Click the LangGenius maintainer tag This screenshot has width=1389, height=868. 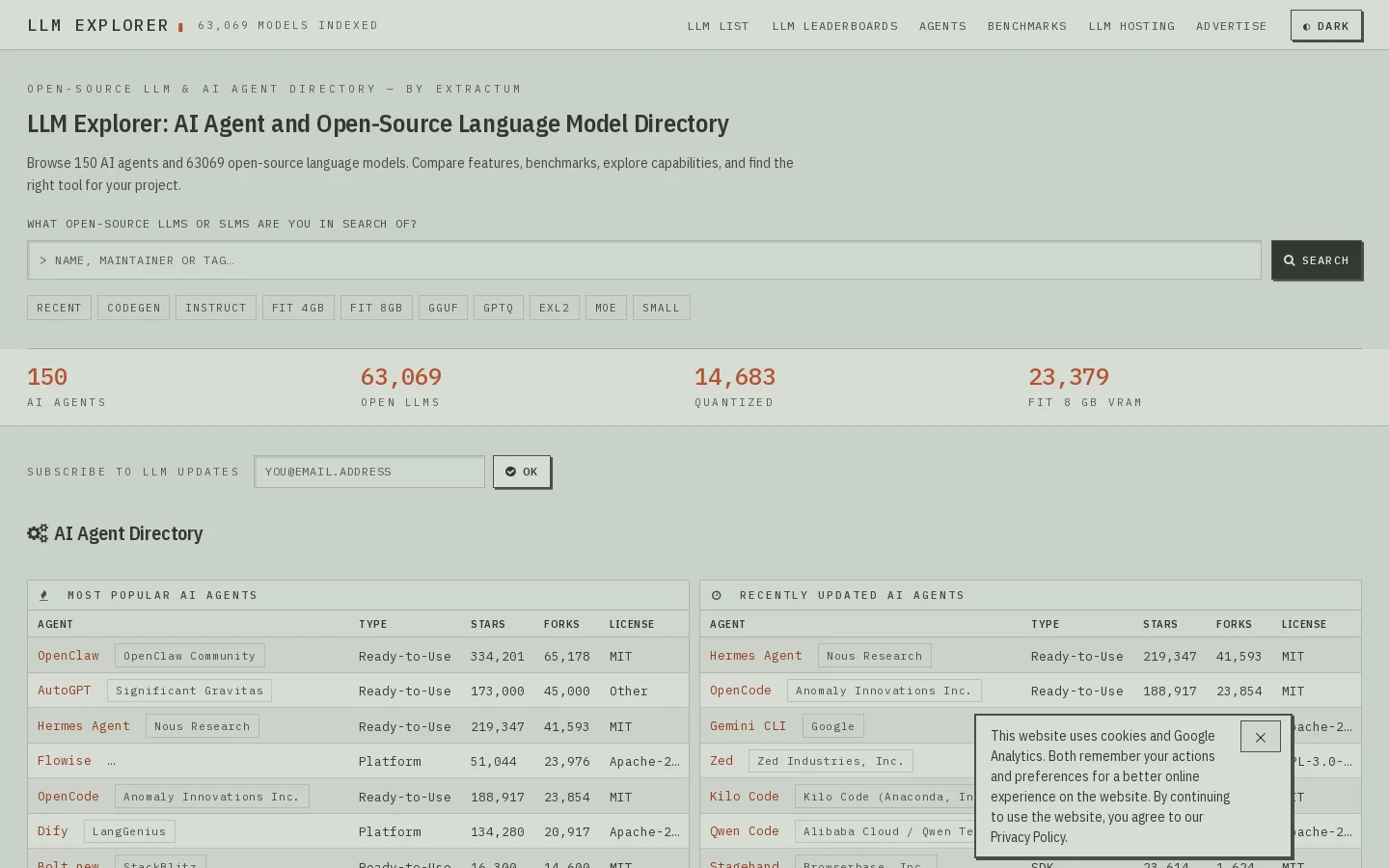tap(129, 831)
